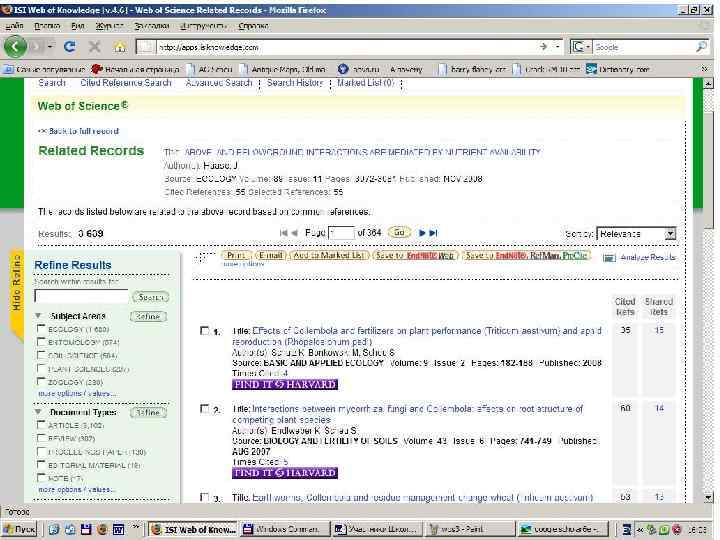Open the search engine selector dropdown

(x=581, y=47)
